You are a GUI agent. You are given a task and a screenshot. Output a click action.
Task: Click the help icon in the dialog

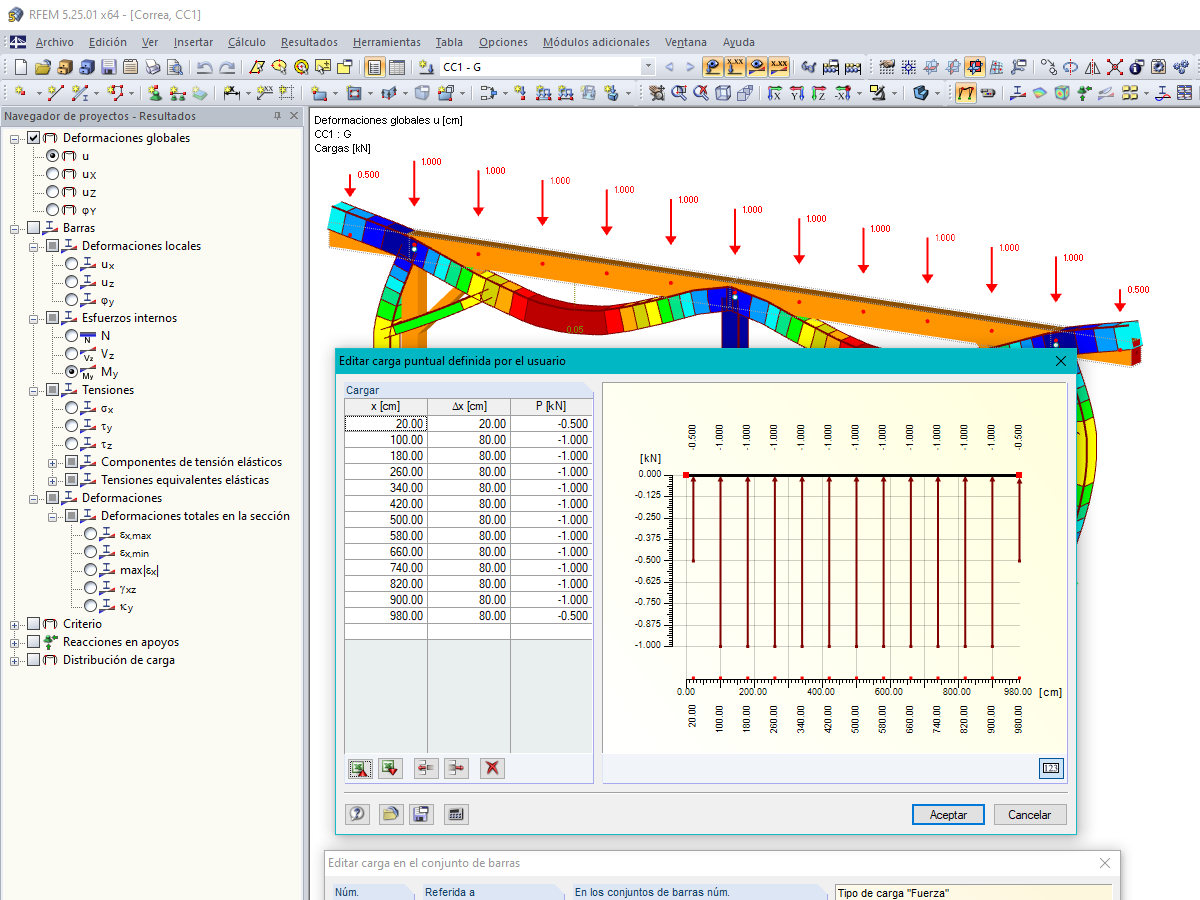pos(357,815)
